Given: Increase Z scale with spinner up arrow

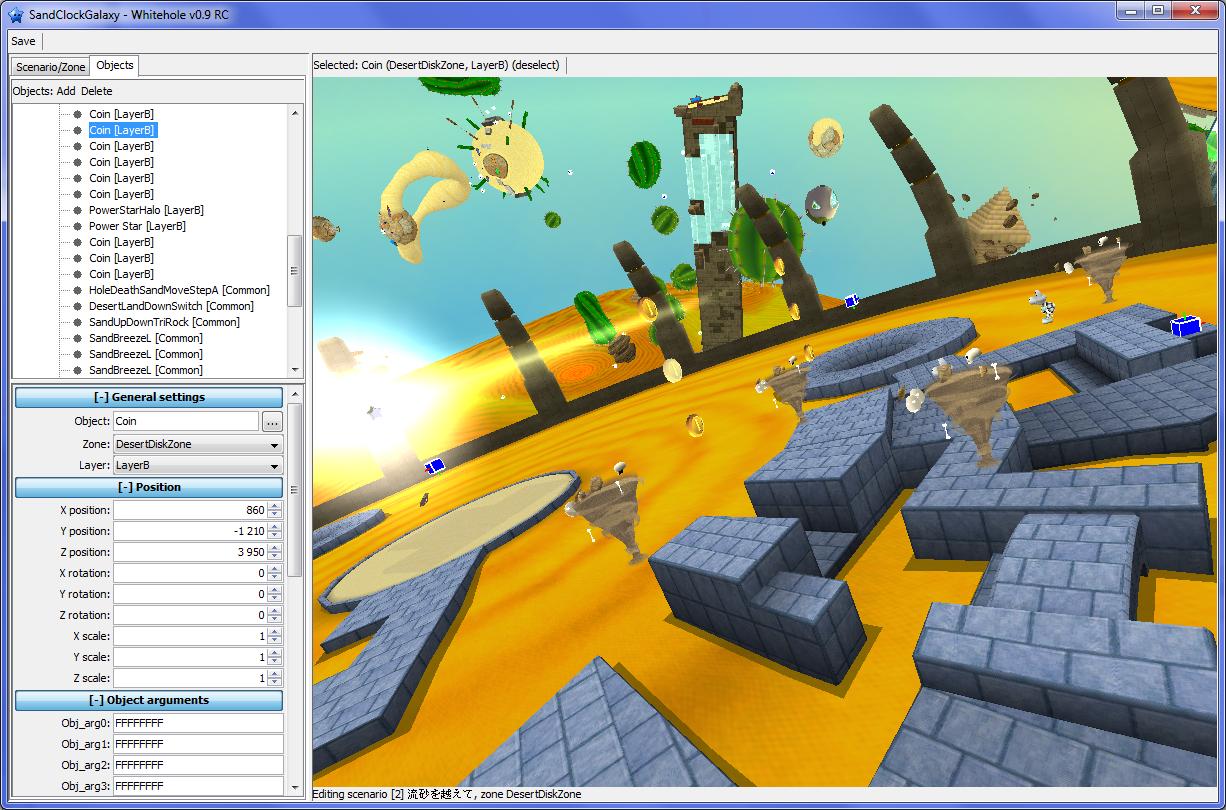Looking at the screenshot, I should tap(275, 673).
